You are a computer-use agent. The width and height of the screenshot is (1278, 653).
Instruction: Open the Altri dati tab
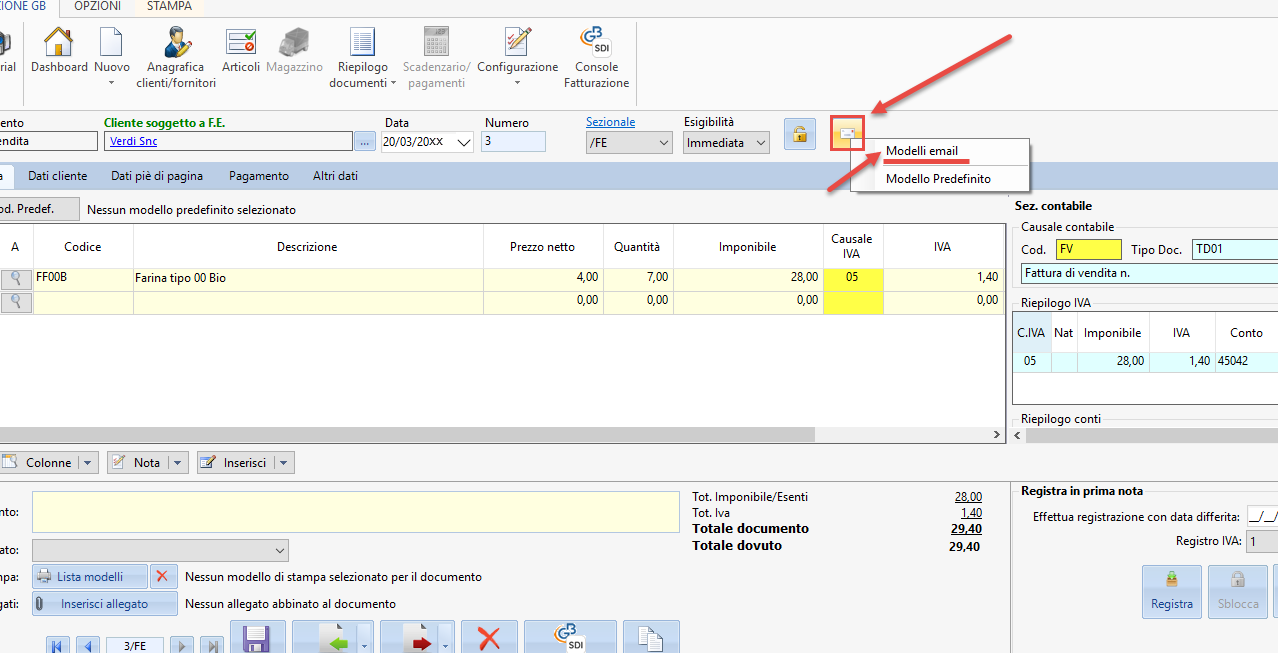click(335, 176)
